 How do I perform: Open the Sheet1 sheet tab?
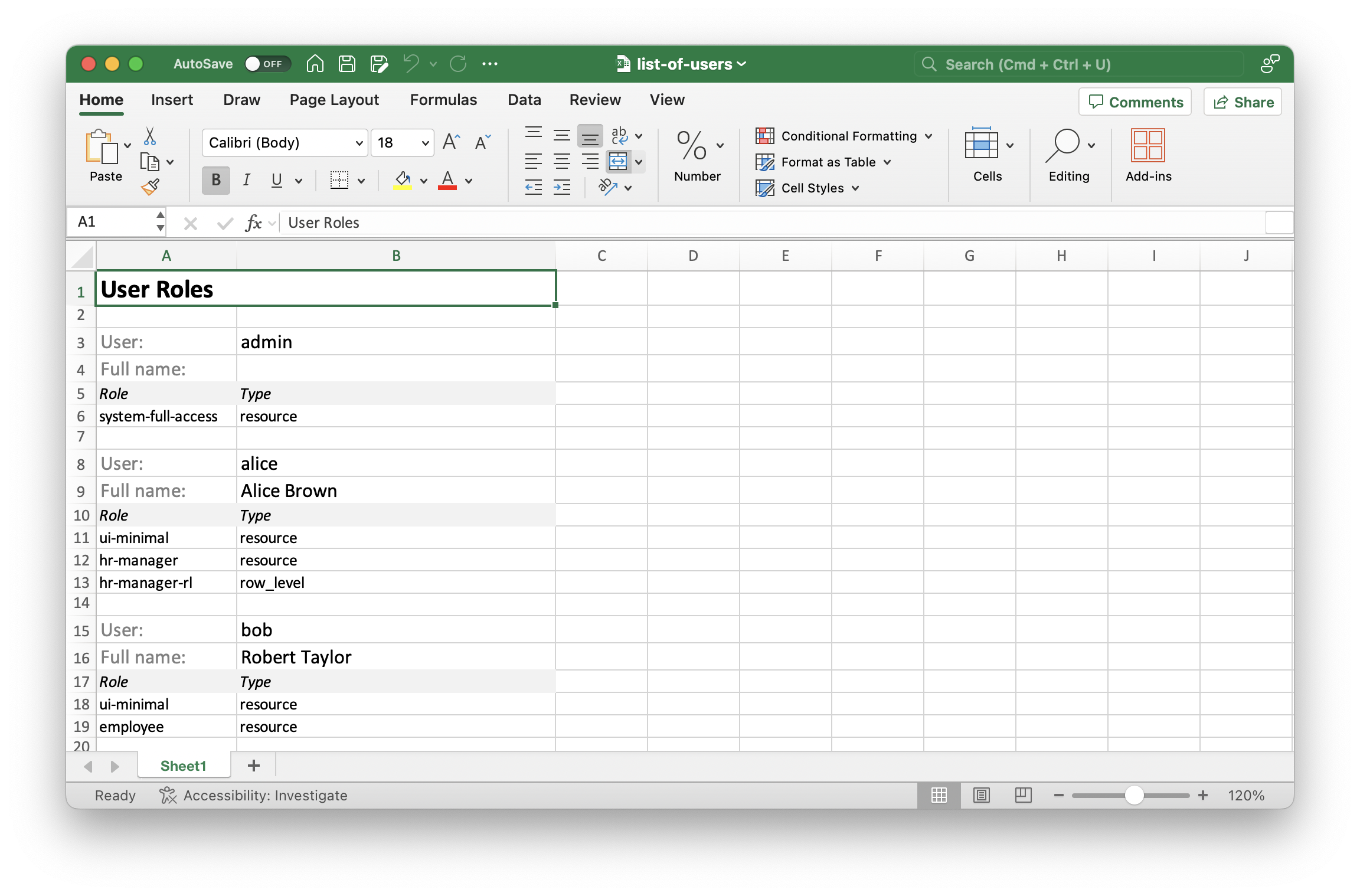183,766
